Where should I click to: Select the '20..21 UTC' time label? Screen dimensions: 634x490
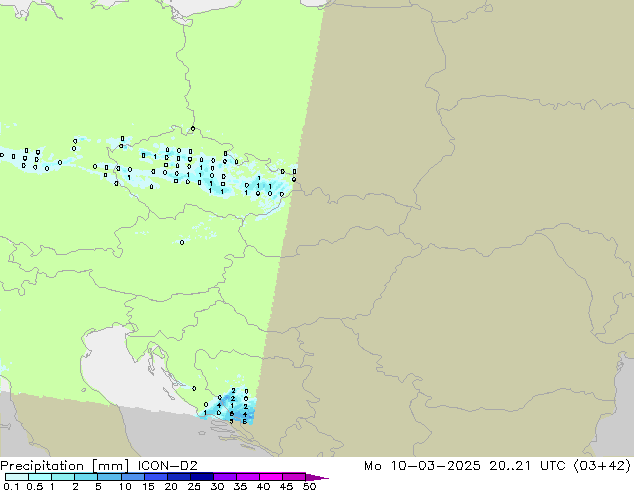point(527,465)
